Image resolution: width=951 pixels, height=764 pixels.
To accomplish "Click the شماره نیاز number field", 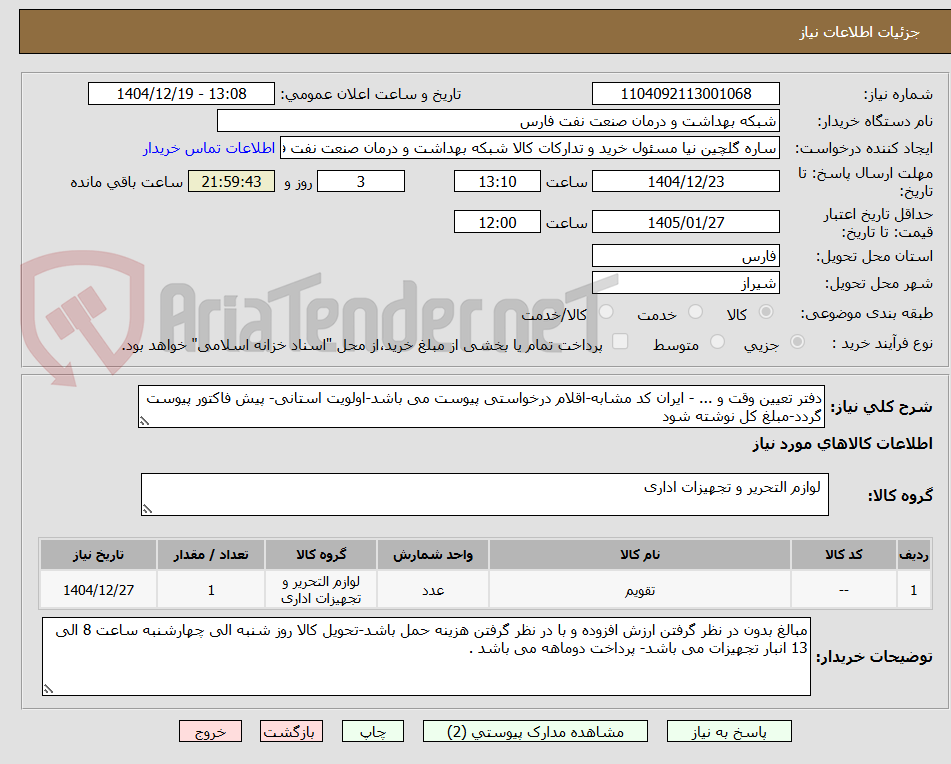I will tap(685, 94).
